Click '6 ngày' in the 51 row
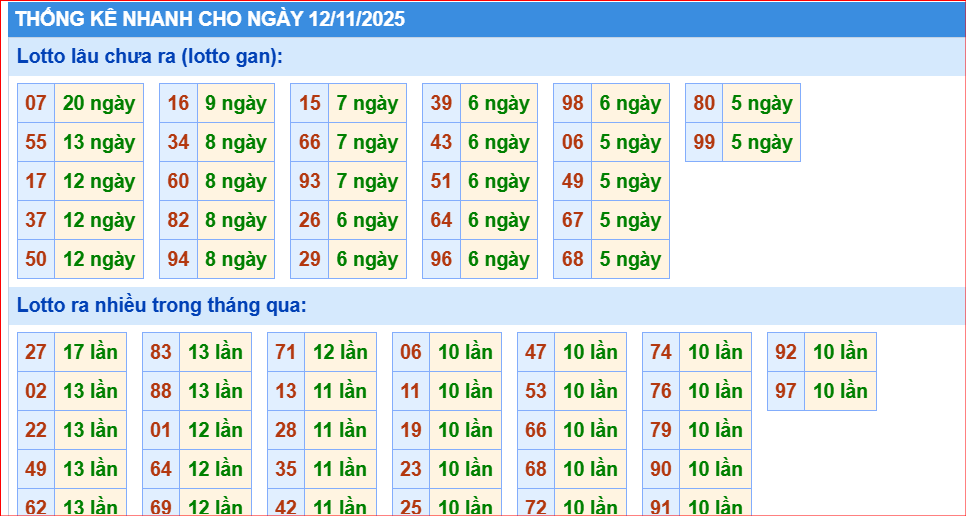This screenshot has height=516, width=966. coord(498,181)
